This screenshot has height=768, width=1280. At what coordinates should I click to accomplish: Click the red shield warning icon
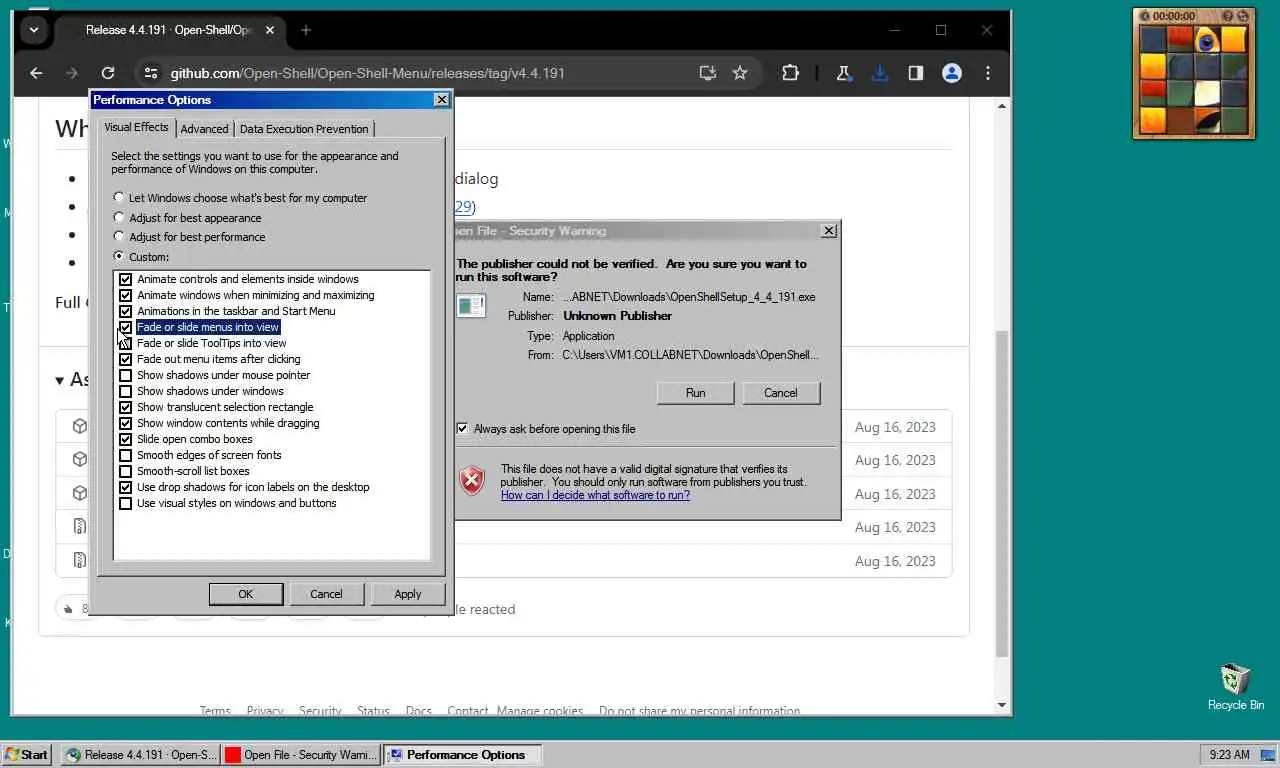tap(472, 480)
